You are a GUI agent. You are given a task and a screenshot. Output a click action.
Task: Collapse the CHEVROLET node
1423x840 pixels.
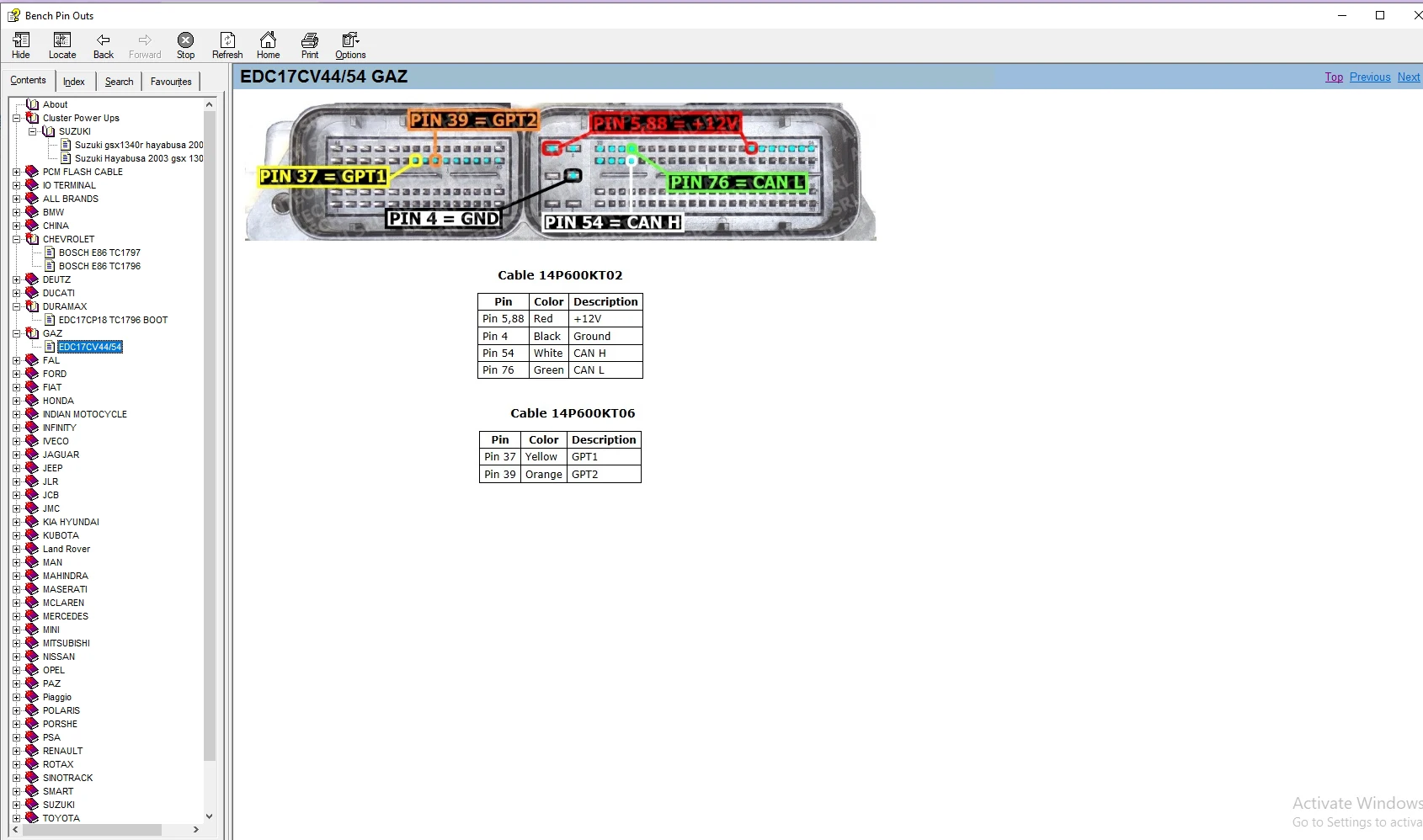coord(16,239)
